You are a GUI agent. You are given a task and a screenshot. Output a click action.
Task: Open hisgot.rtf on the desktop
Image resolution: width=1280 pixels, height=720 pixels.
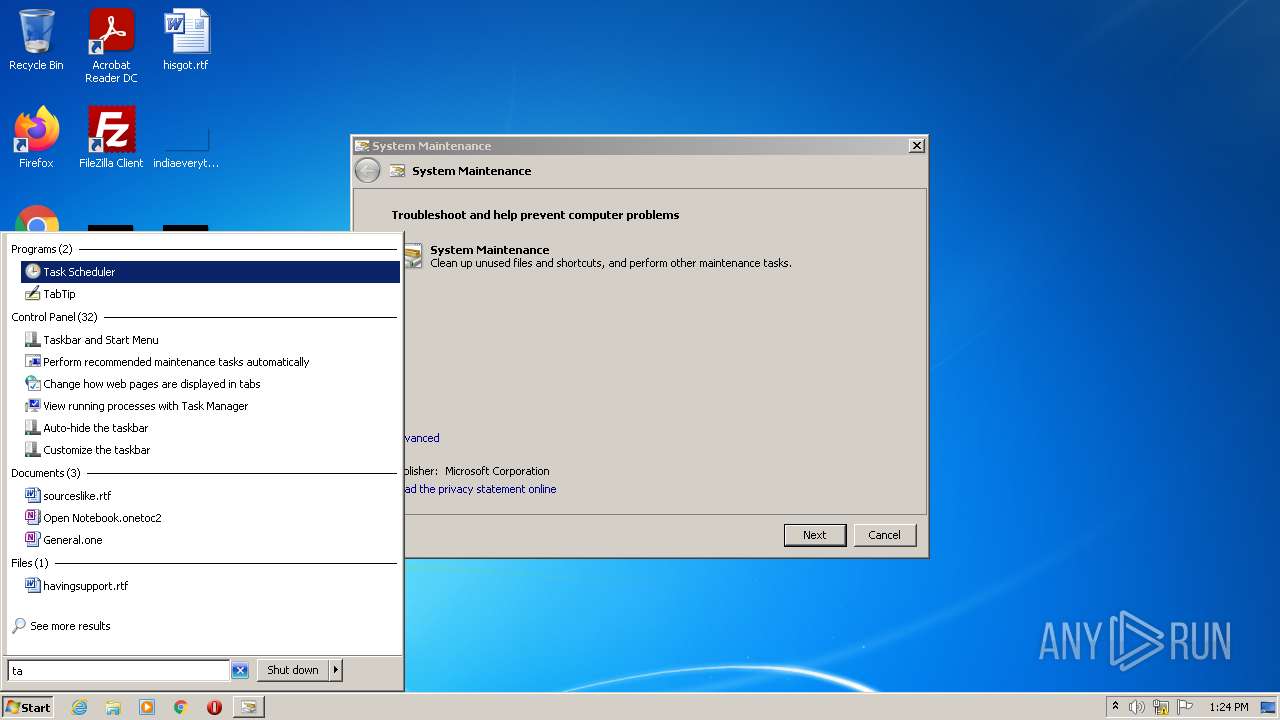(x=186, y=40)
